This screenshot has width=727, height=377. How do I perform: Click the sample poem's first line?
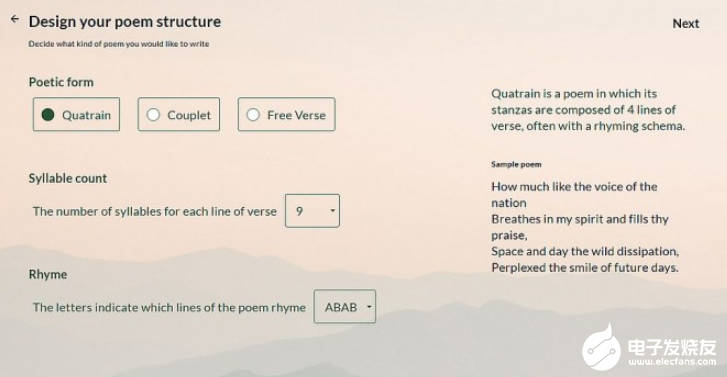[574, 195]
